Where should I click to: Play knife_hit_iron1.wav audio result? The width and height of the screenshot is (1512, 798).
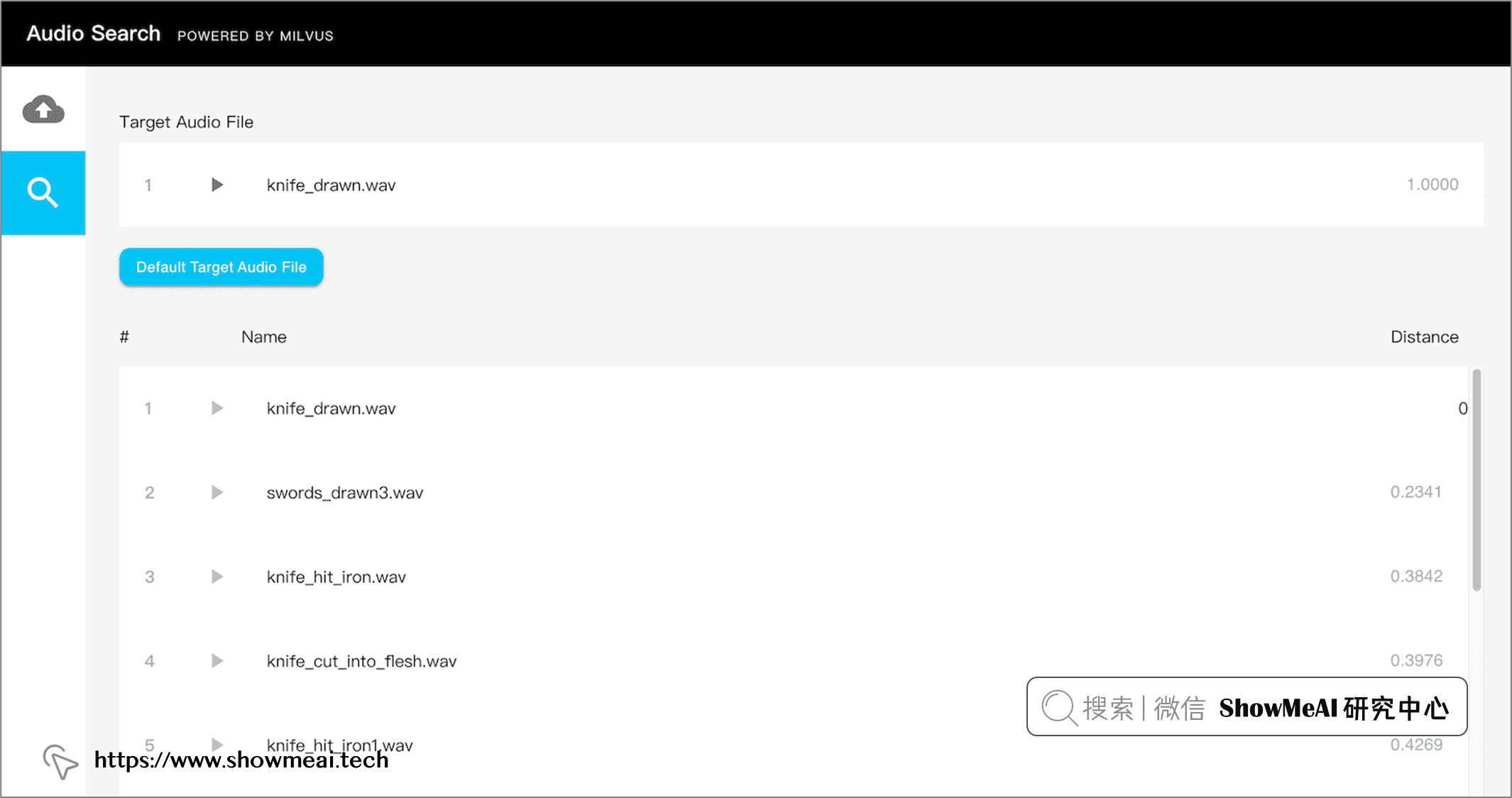tap(219, 745)
